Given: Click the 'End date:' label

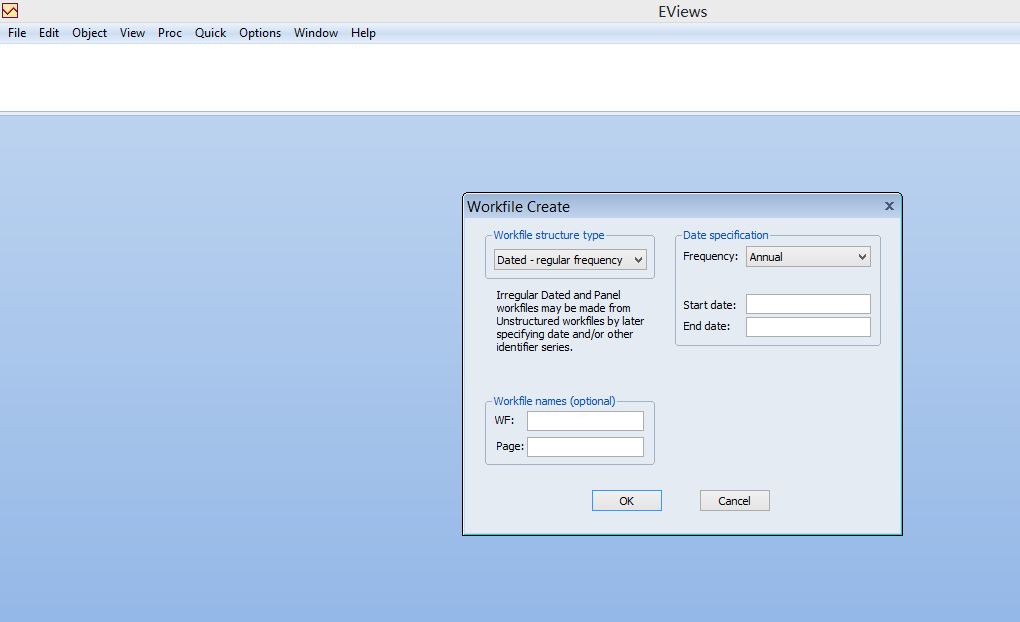Looking at the screenshot, I should coord(706,326).
